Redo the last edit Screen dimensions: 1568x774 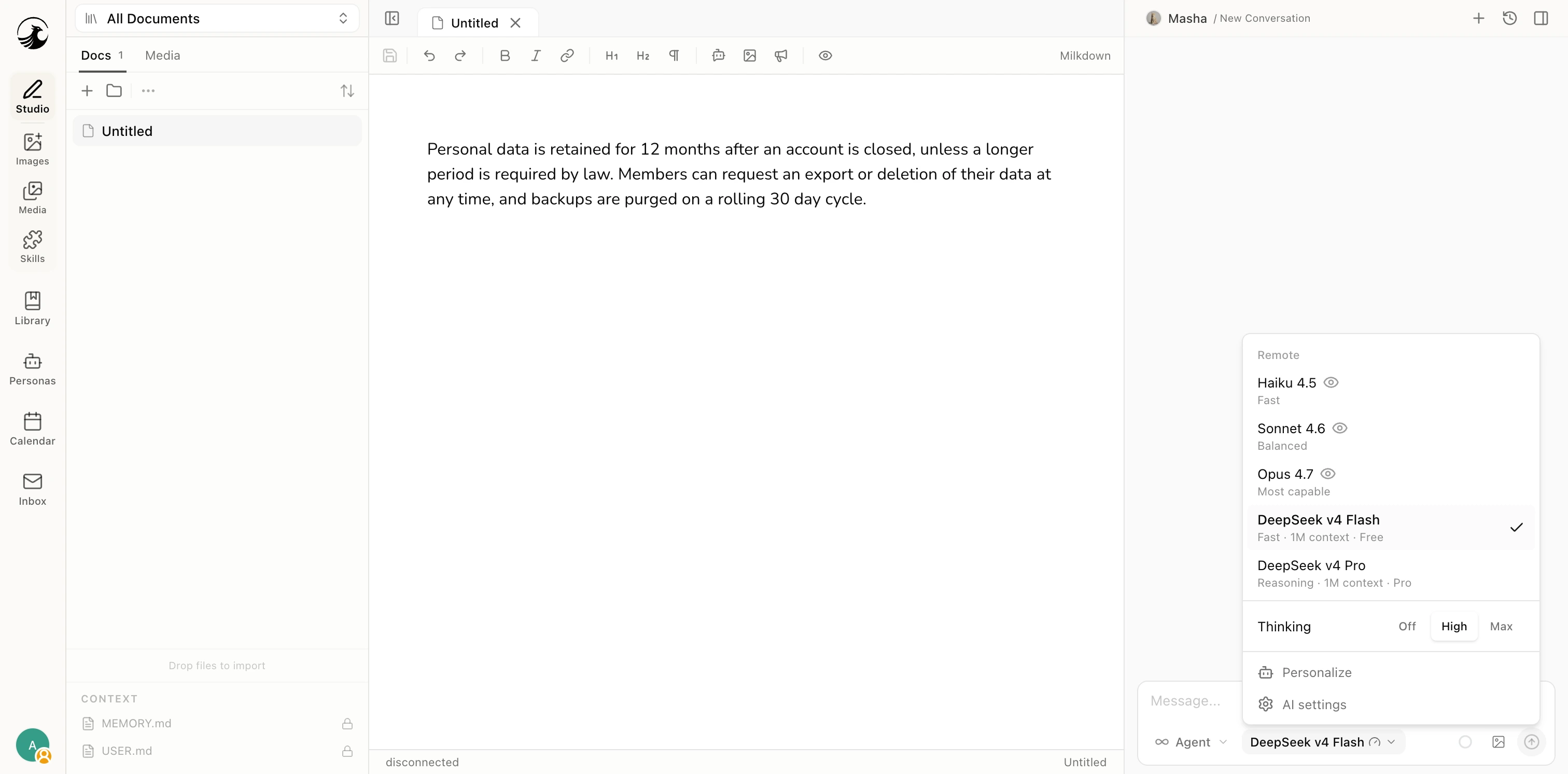[460, 56]
